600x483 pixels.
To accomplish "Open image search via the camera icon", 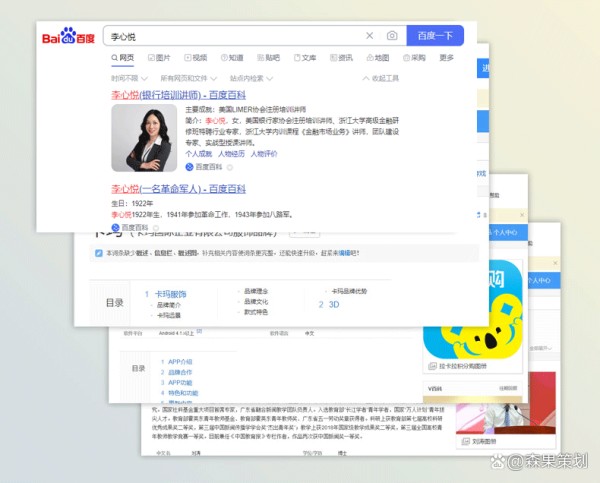I will (x=392, y=36).
